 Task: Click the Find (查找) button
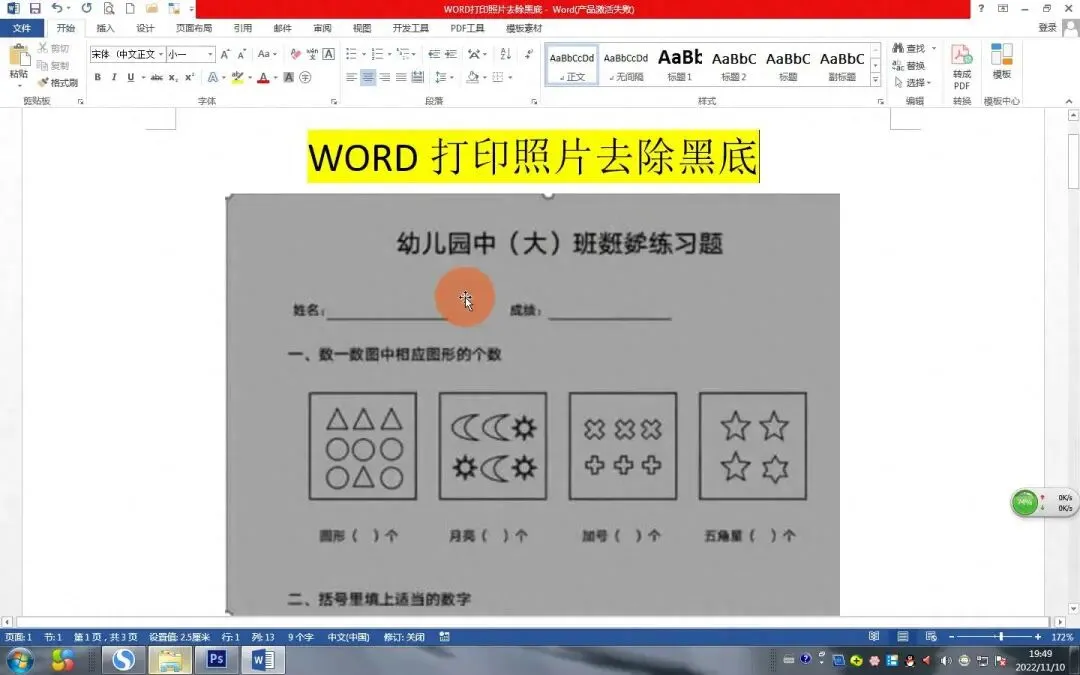click(908, 48)
